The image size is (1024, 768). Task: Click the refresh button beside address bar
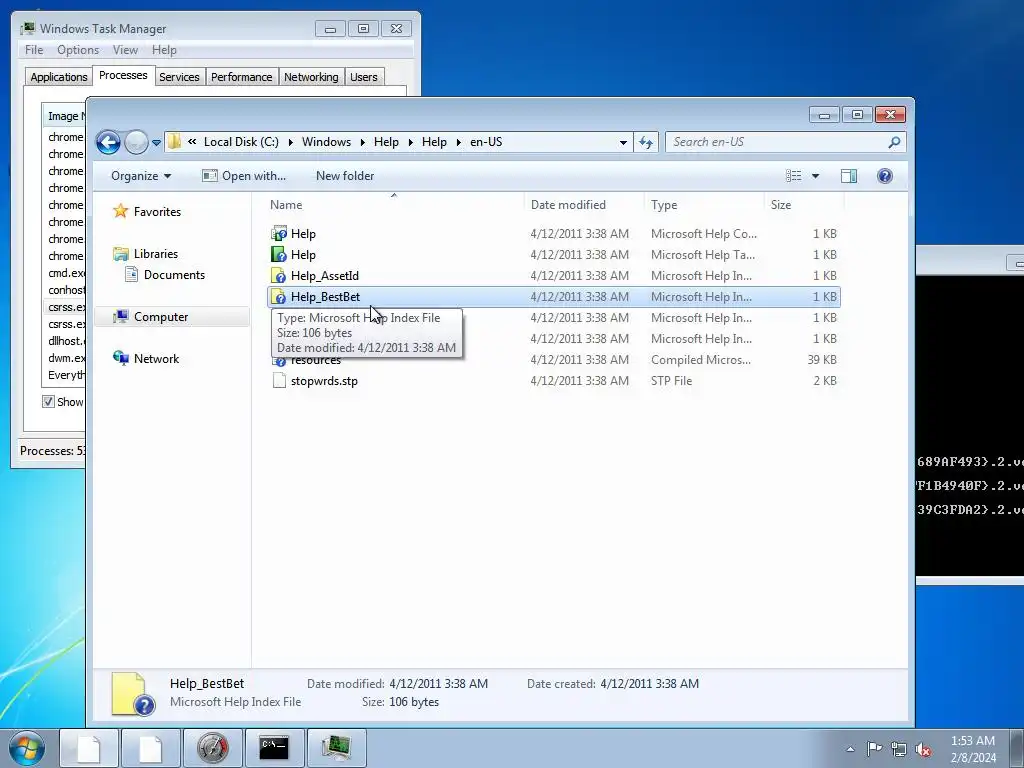pyautogui.click(x=646, y=142)
